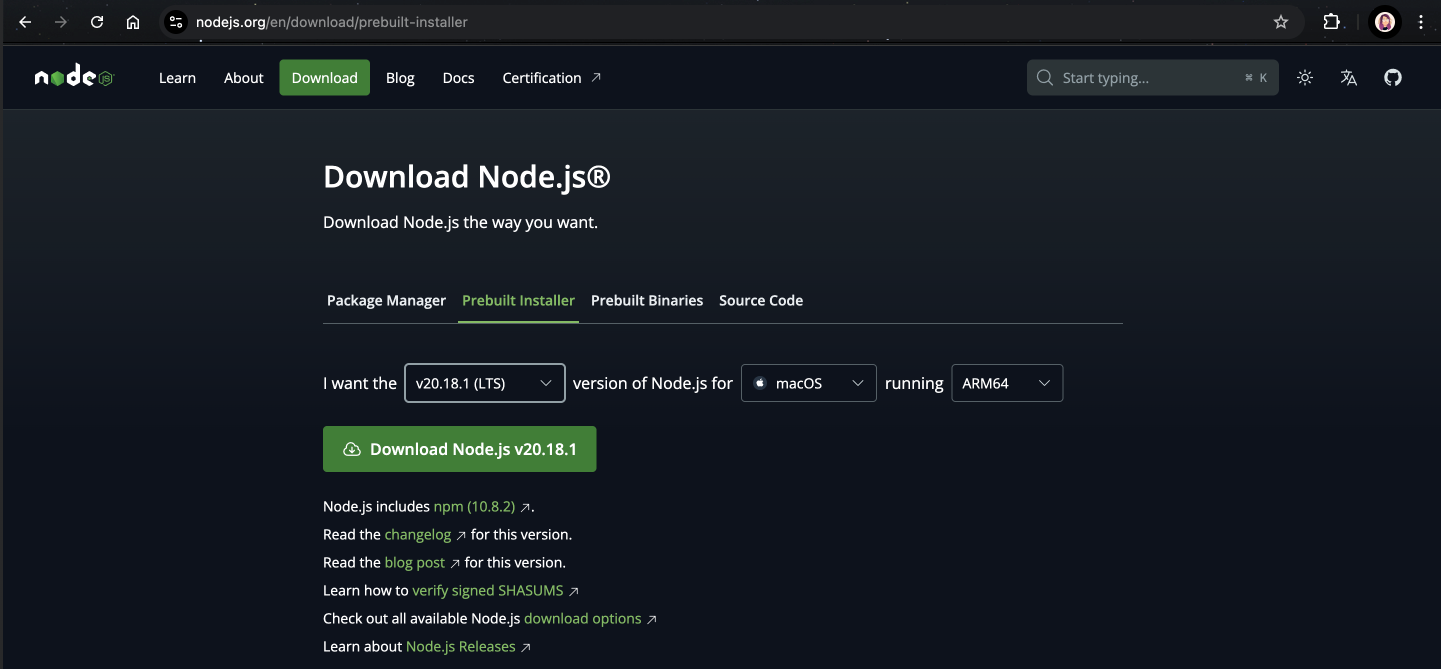This screenshot has width=1441, height=669.
Task: Click the Apple logo in the OS selector
Action: click(759, 383)
